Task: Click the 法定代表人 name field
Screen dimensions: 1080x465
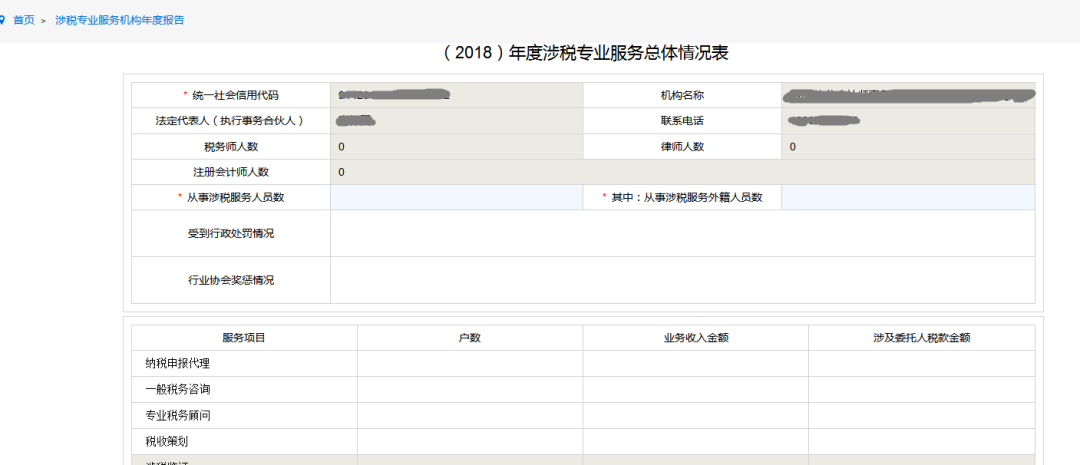Action: click(x=457, y=121)
